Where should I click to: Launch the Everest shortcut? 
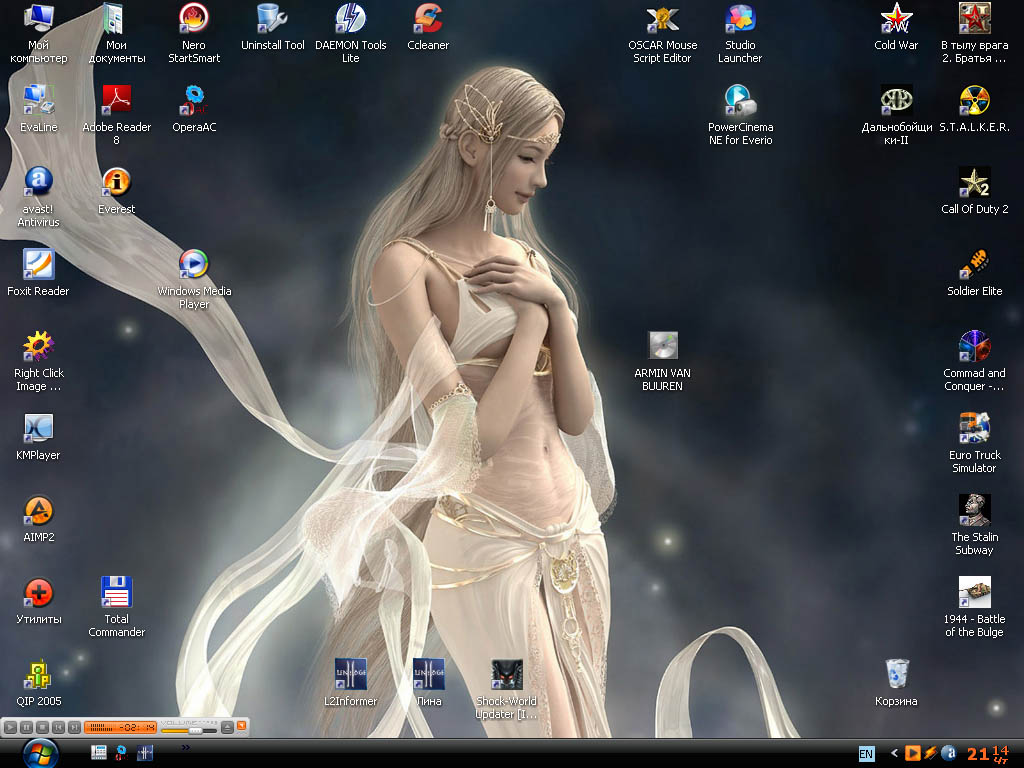pos(116,191)
